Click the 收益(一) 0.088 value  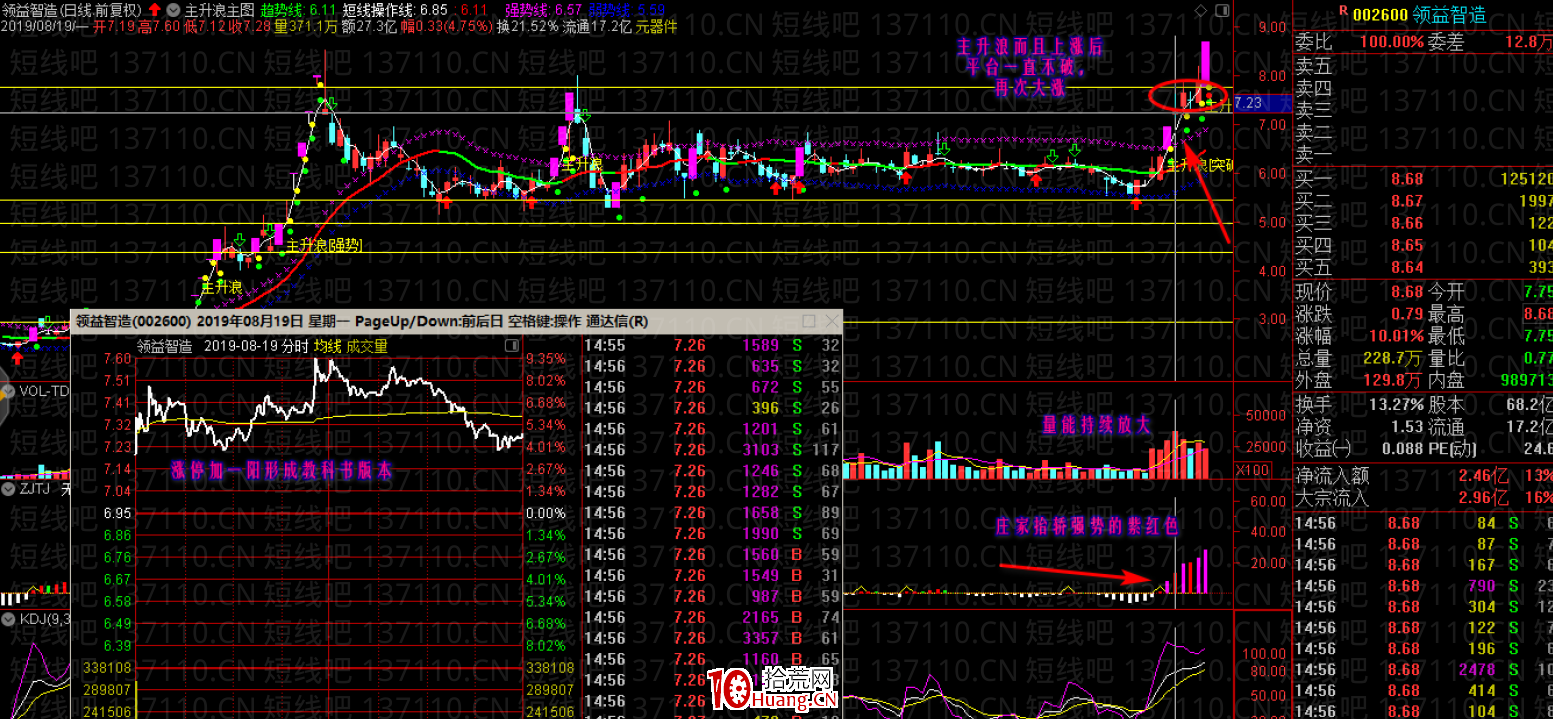tap(1401, 449)
